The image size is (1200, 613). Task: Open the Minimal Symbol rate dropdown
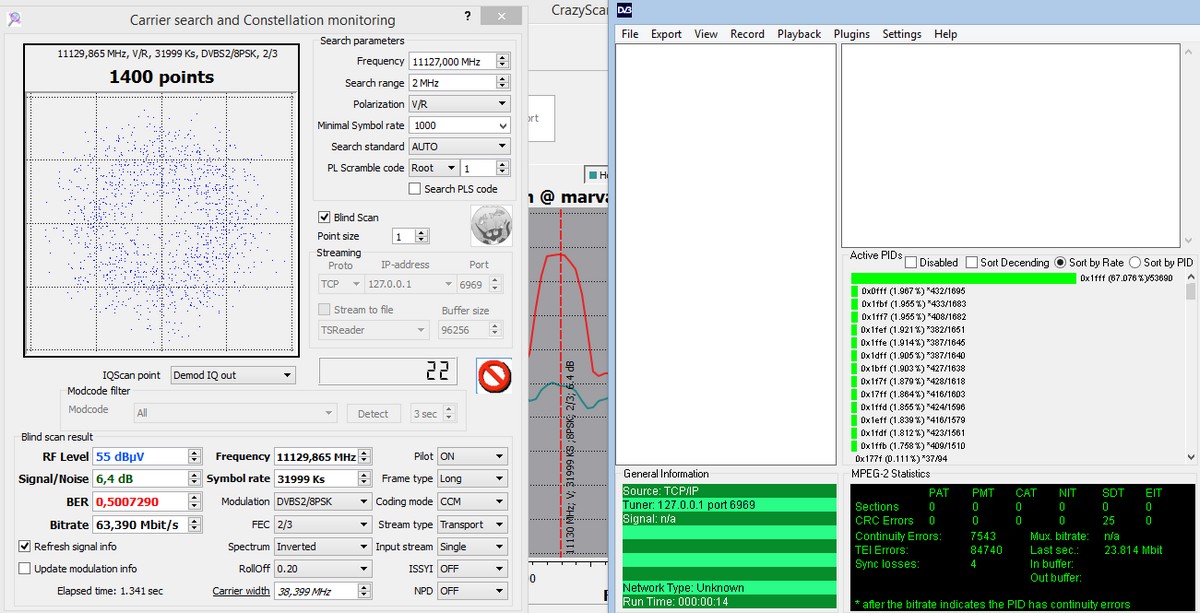point(459,125)
